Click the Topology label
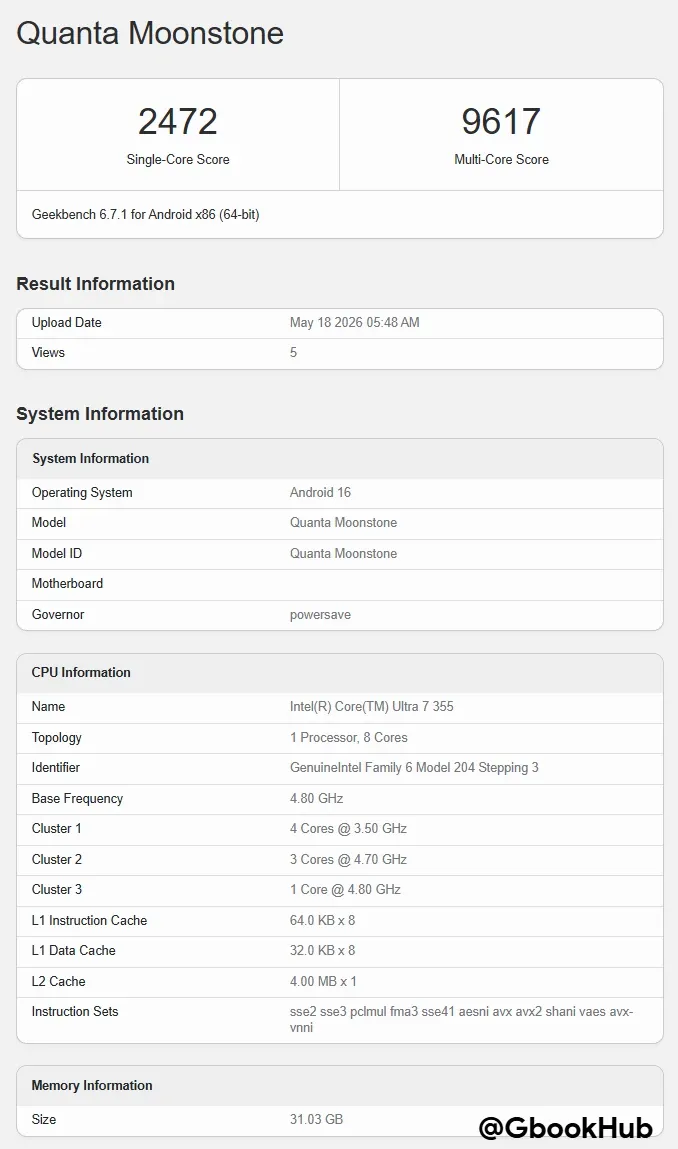The height and width of the screenshot is (1149, 678). pyautogui.click(x=56, y=738)
